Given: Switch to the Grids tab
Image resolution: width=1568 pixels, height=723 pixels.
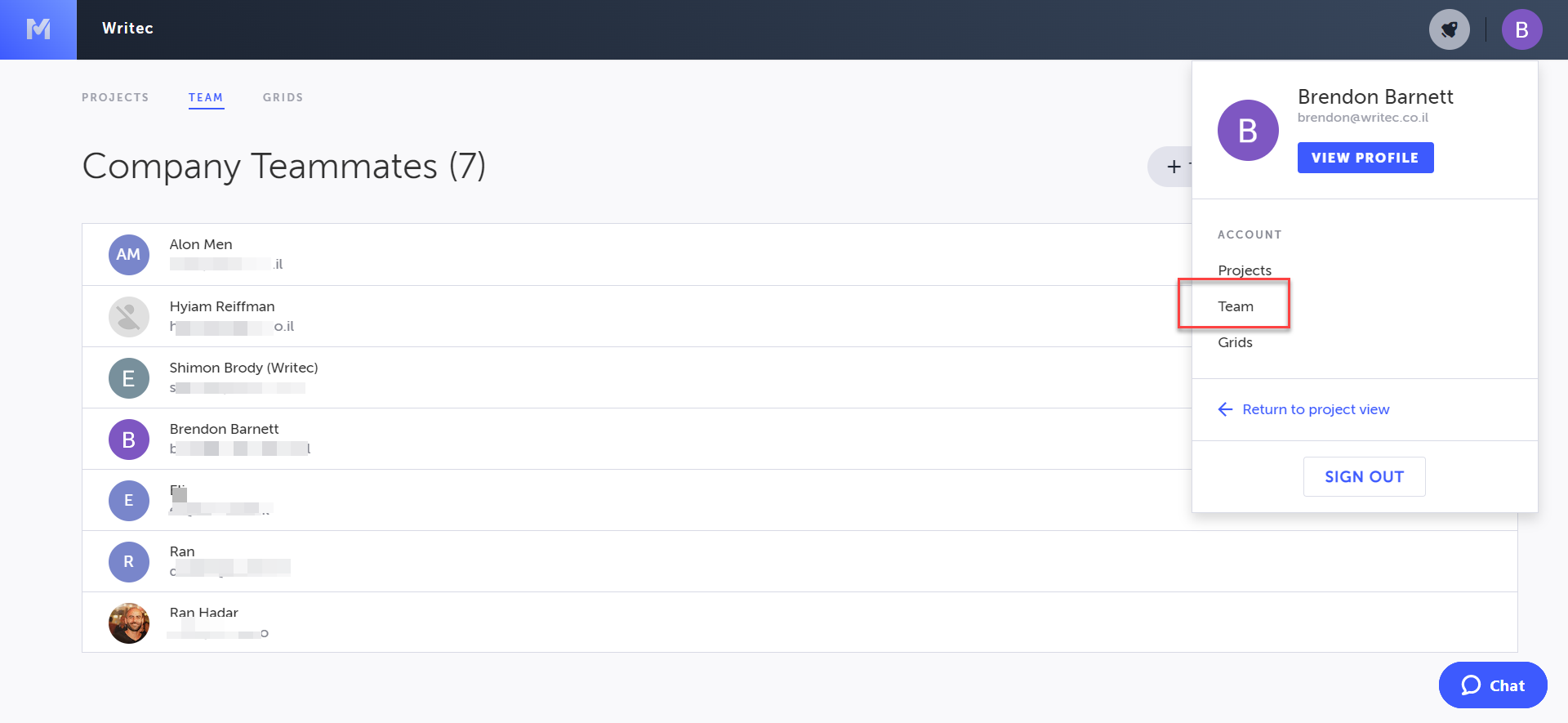Looking at the screenshot, I should click(283, 98).
